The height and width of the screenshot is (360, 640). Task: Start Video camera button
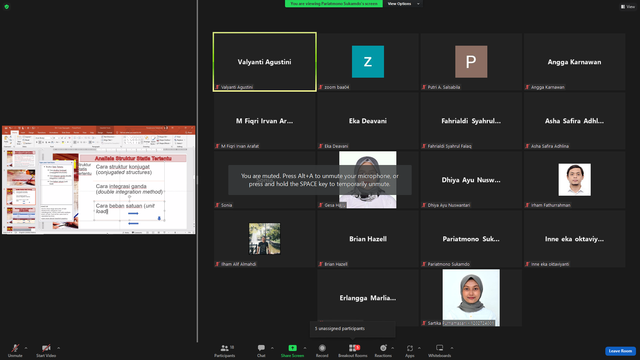pos(46,350)
